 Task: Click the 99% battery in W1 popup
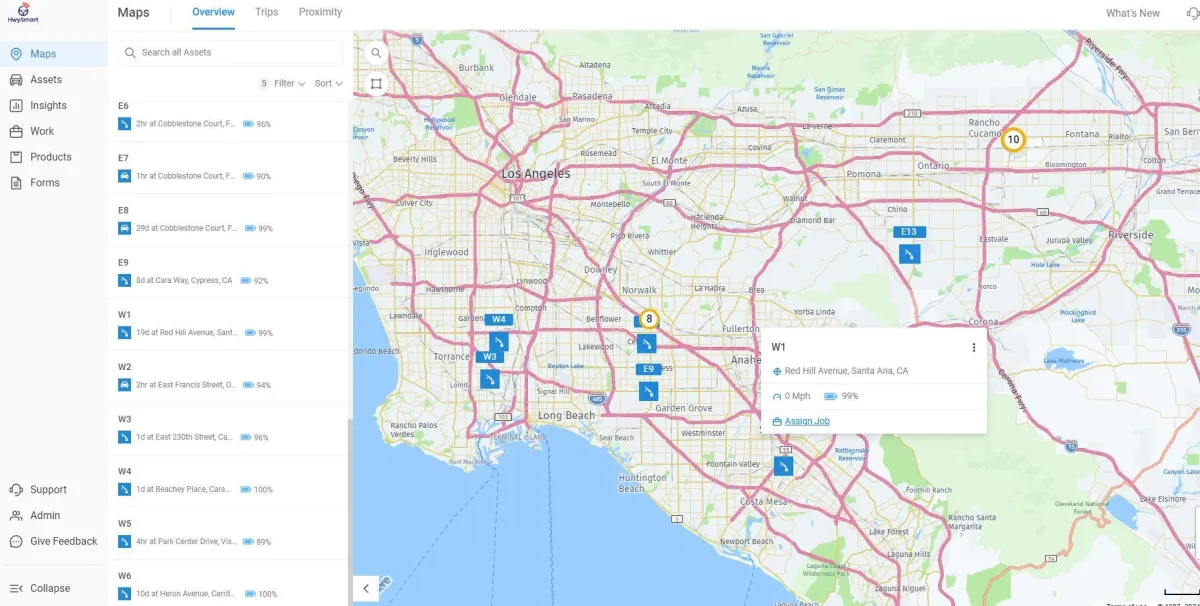click(841, 396)
